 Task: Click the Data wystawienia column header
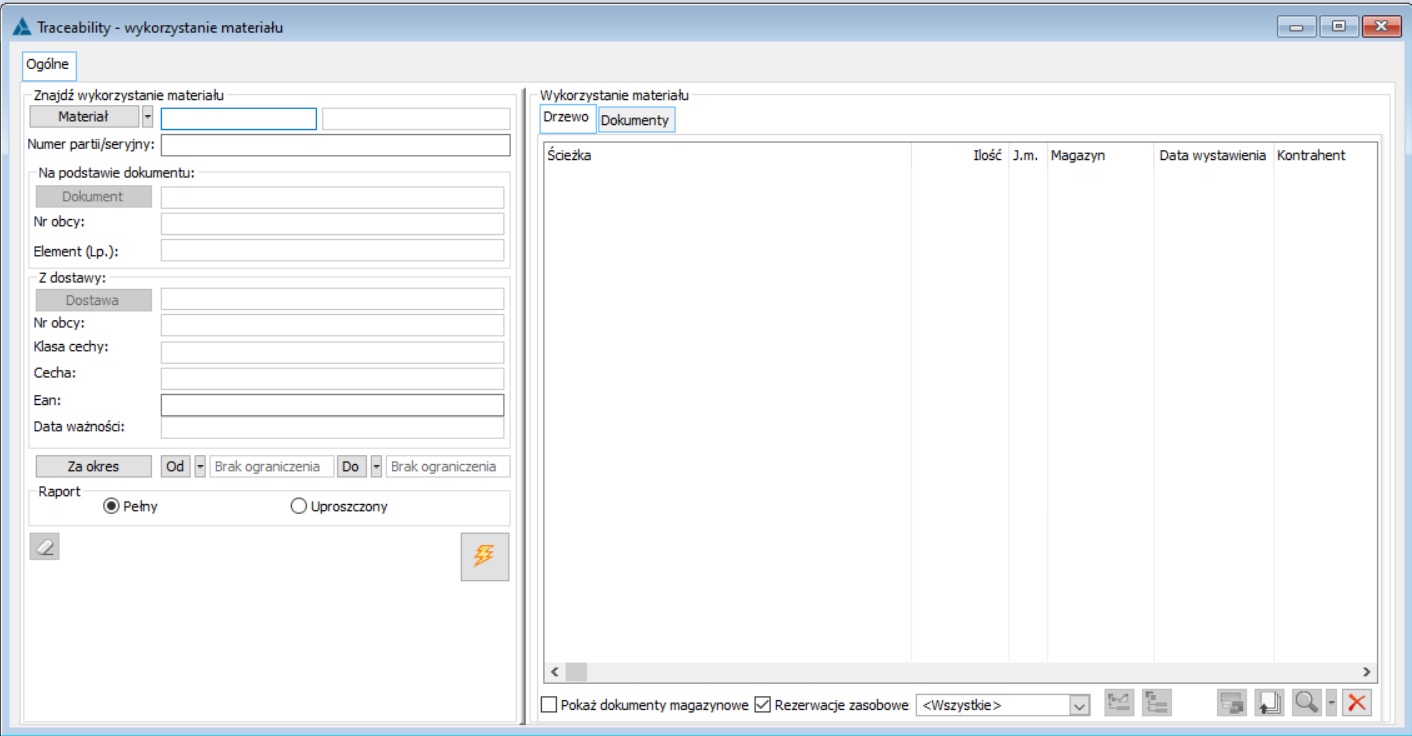pos(1213,156)
